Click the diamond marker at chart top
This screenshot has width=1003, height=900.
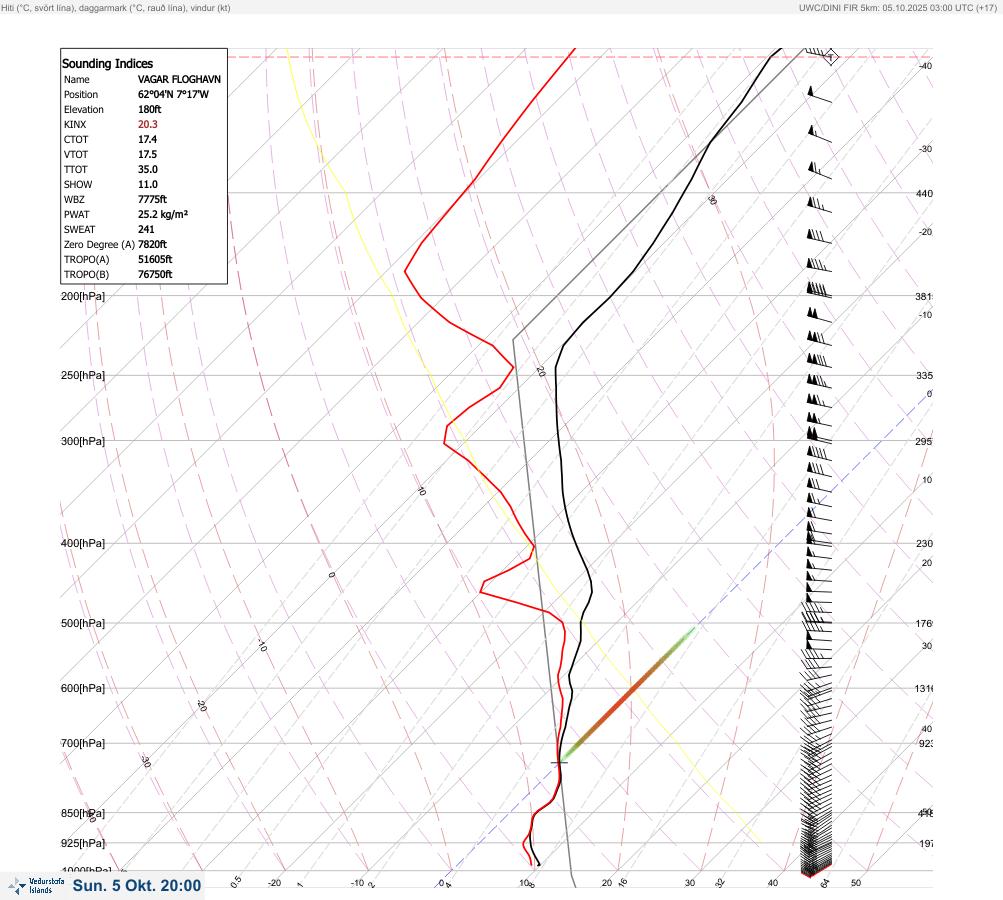pos(830,57)
